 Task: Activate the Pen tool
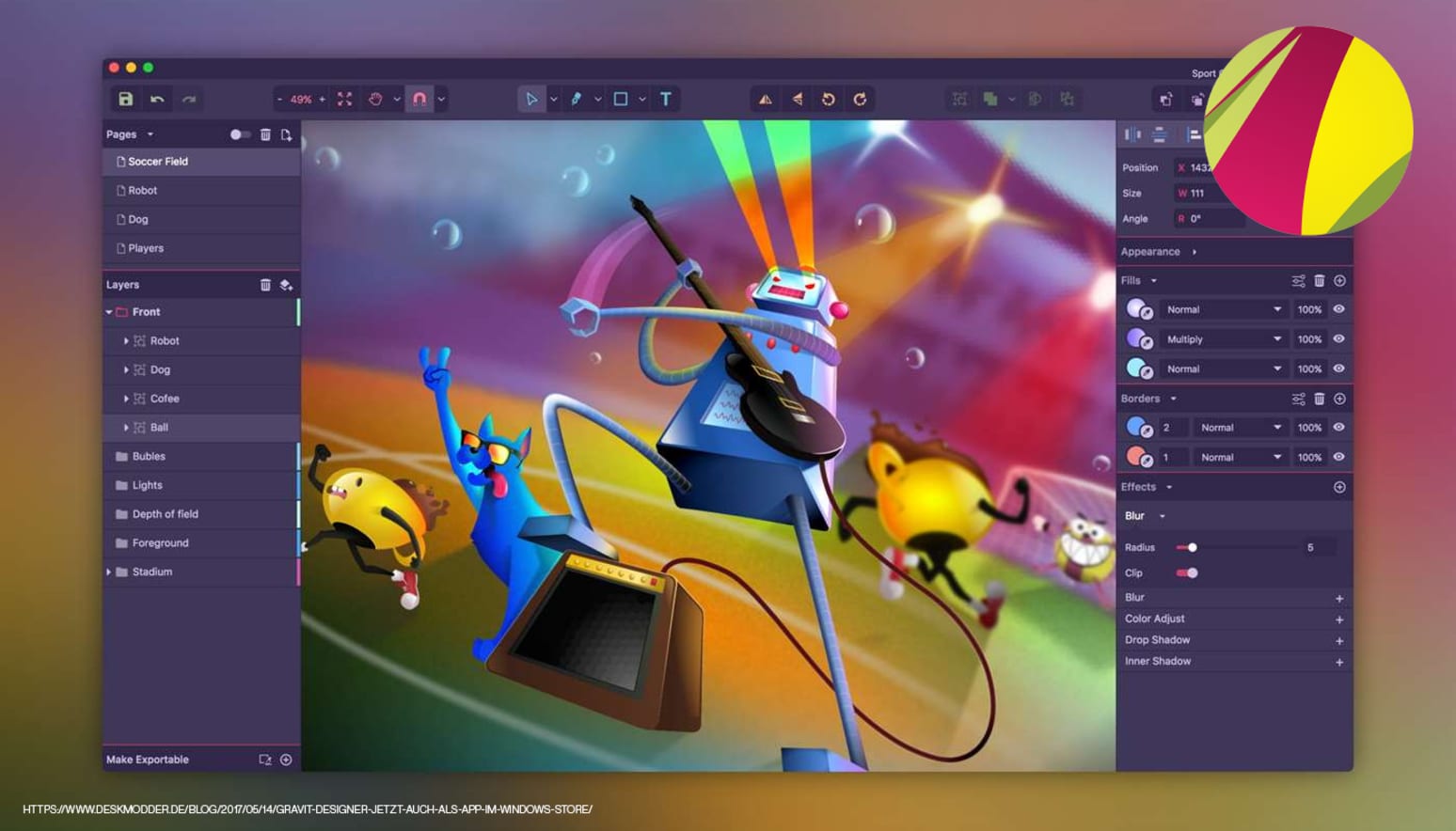point(578,98)
